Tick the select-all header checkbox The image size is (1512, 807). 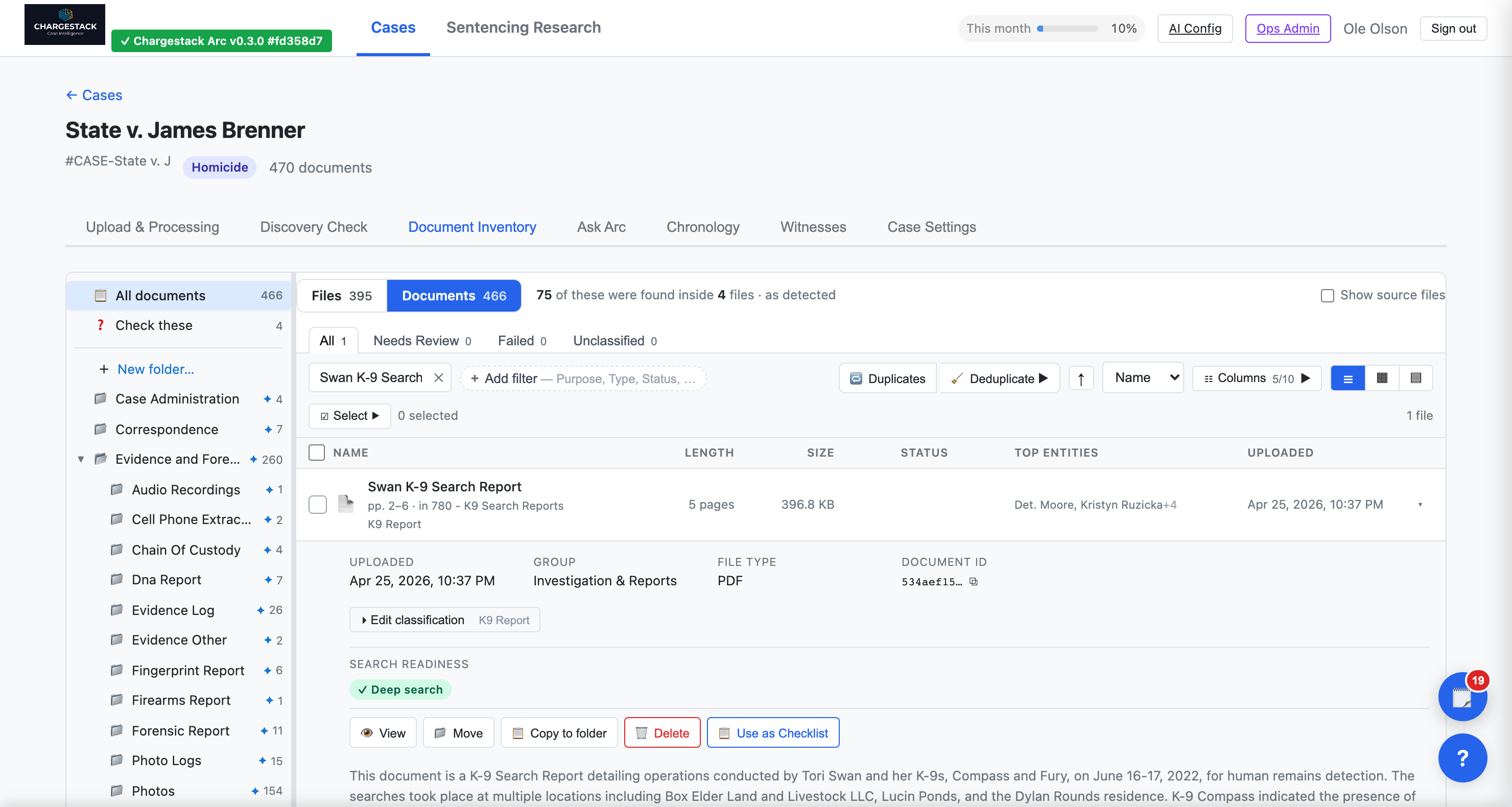point(316,452)
